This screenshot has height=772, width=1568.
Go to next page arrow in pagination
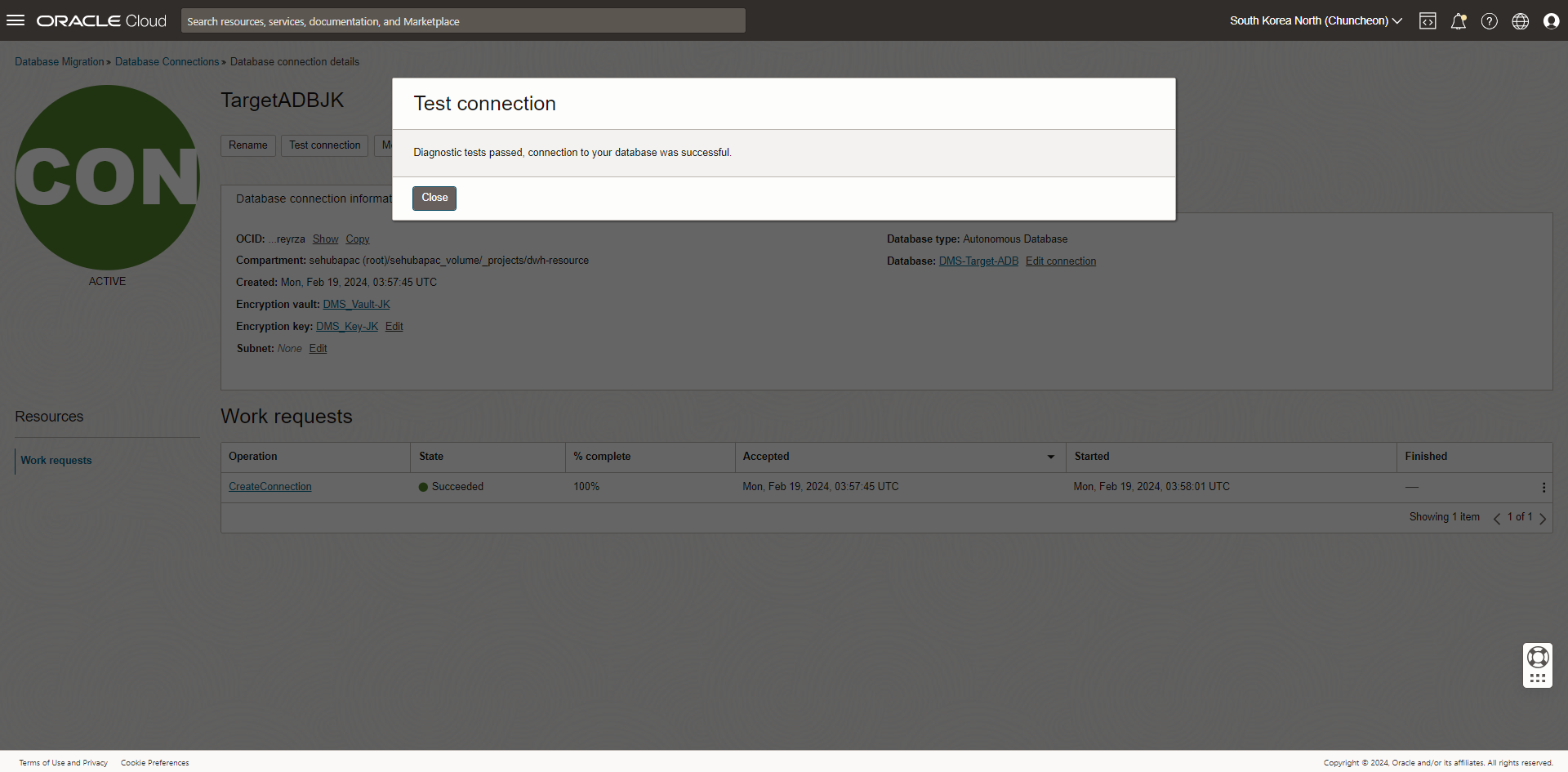coord(1543,518)
